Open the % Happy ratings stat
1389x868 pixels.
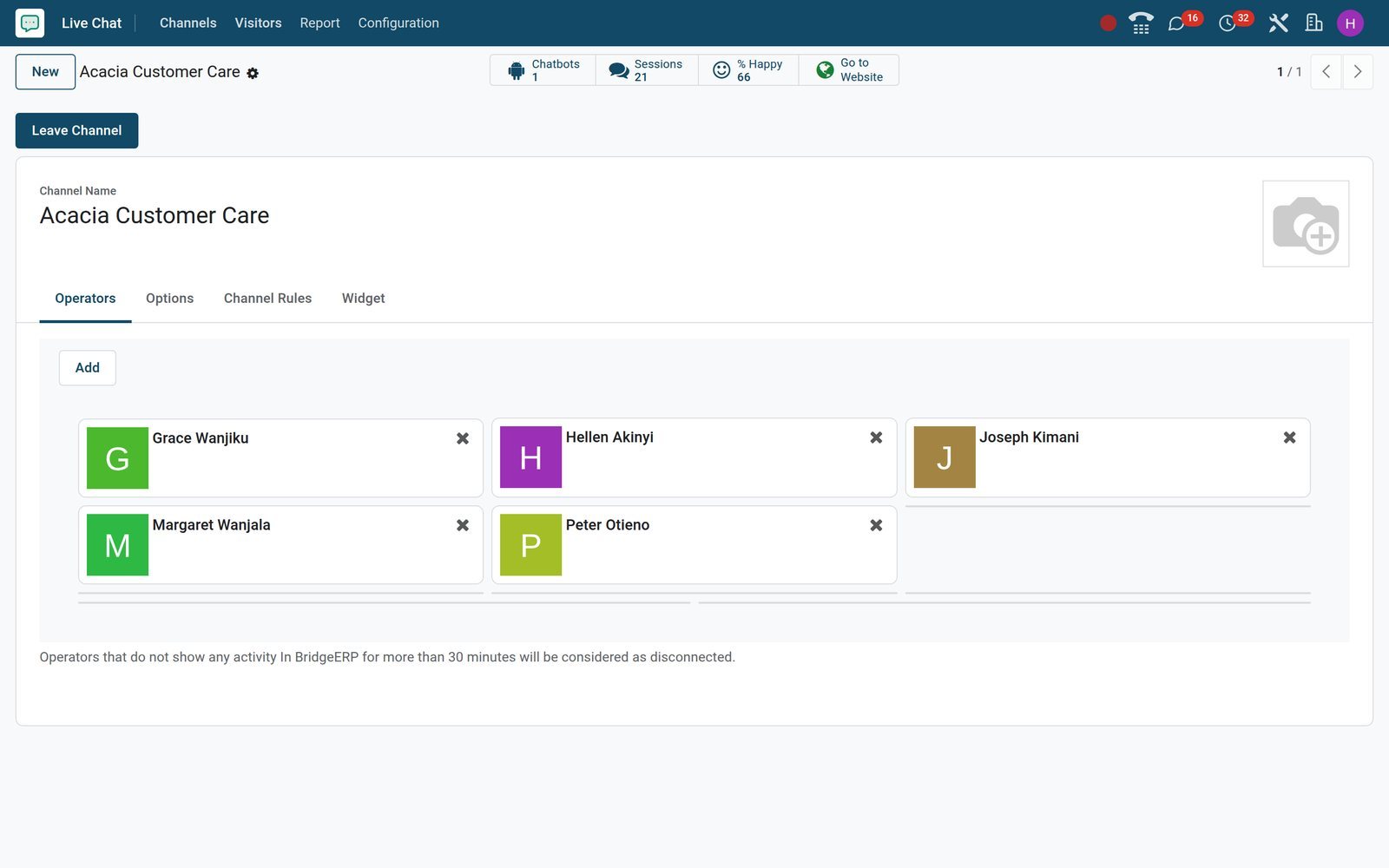tap(748, 70)
